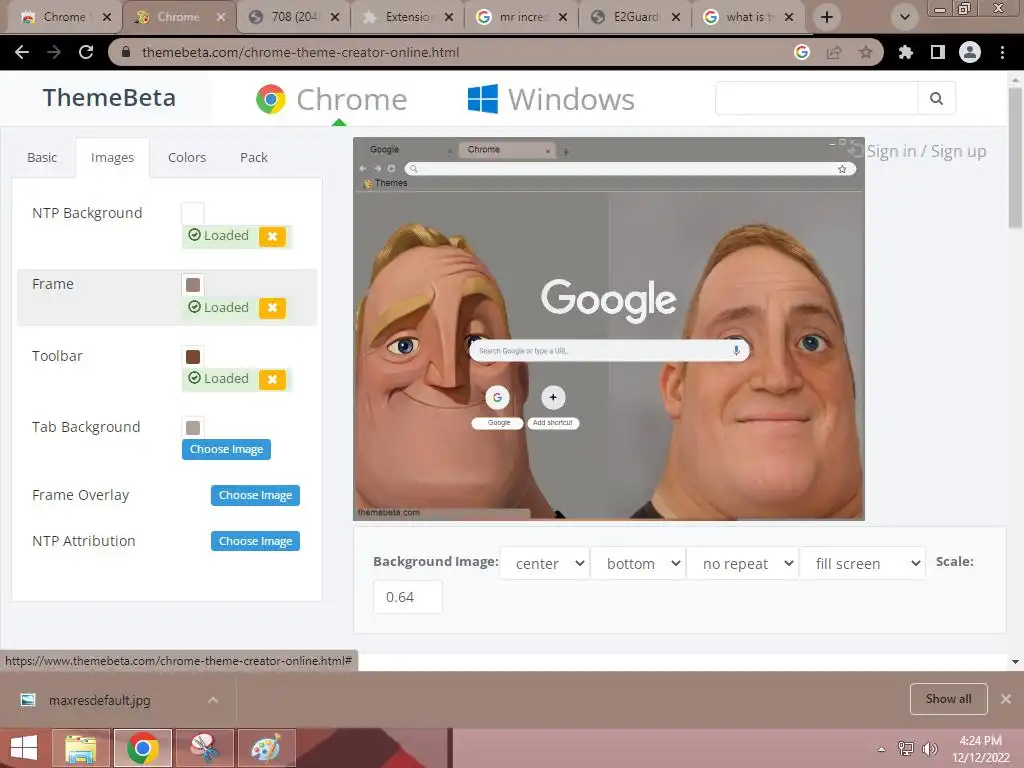Remove the loaded Frame image

pos(272,308)
